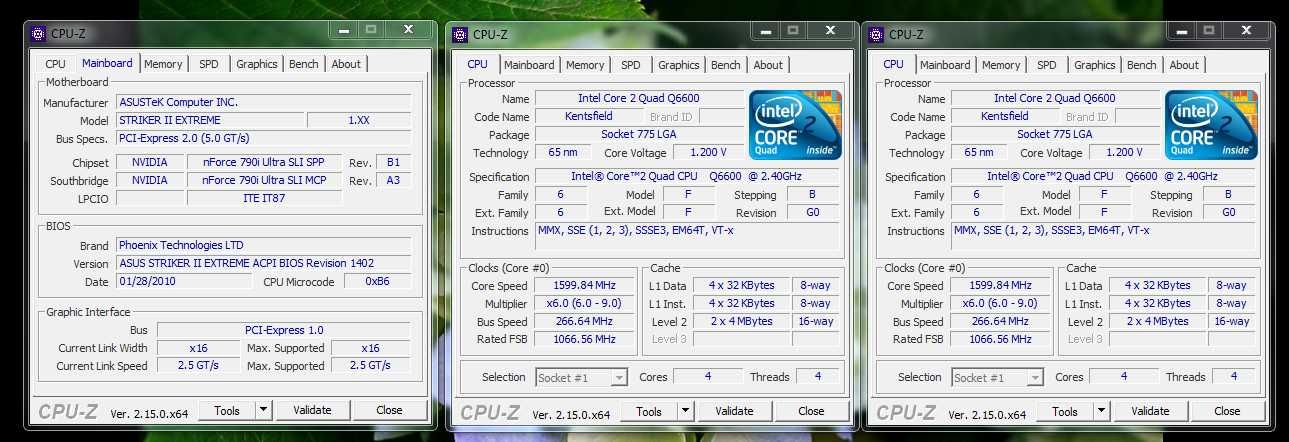Select the nForce 790i Ultra SLI MCP value
Screen dimensions: 1289x442
click(264, 180)
